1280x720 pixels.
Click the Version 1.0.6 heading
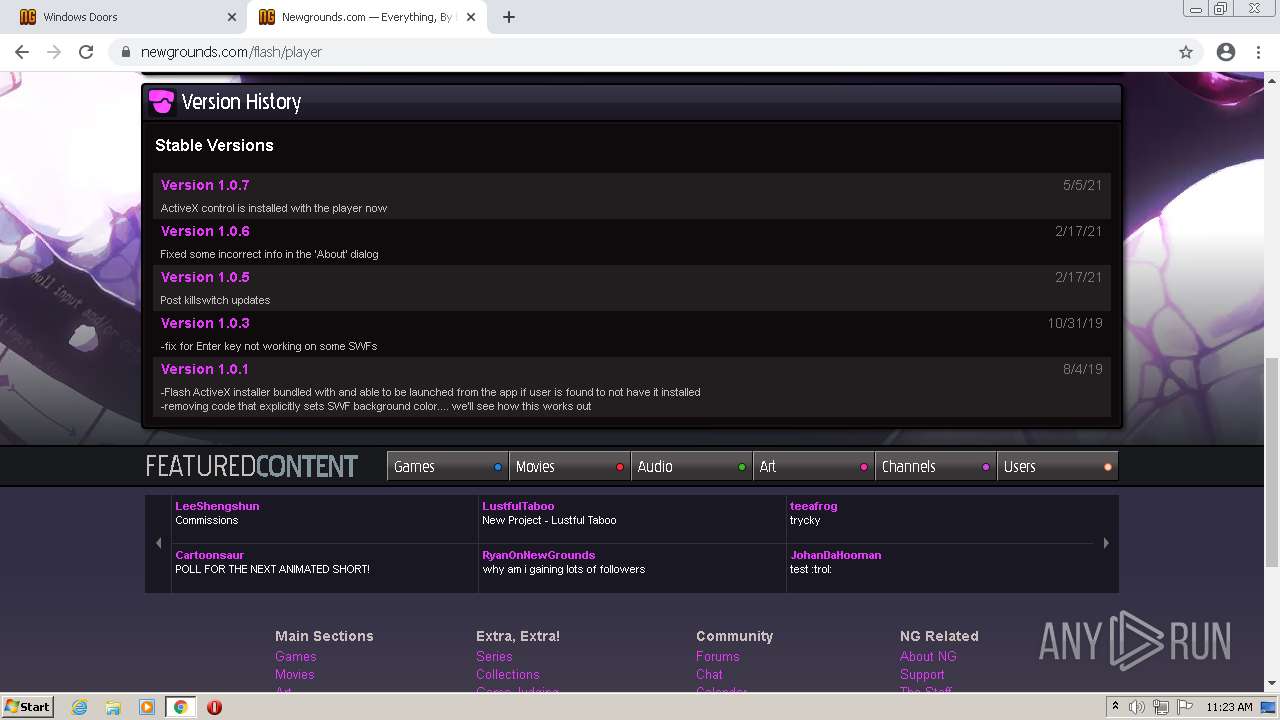click(x=205, y=231)
